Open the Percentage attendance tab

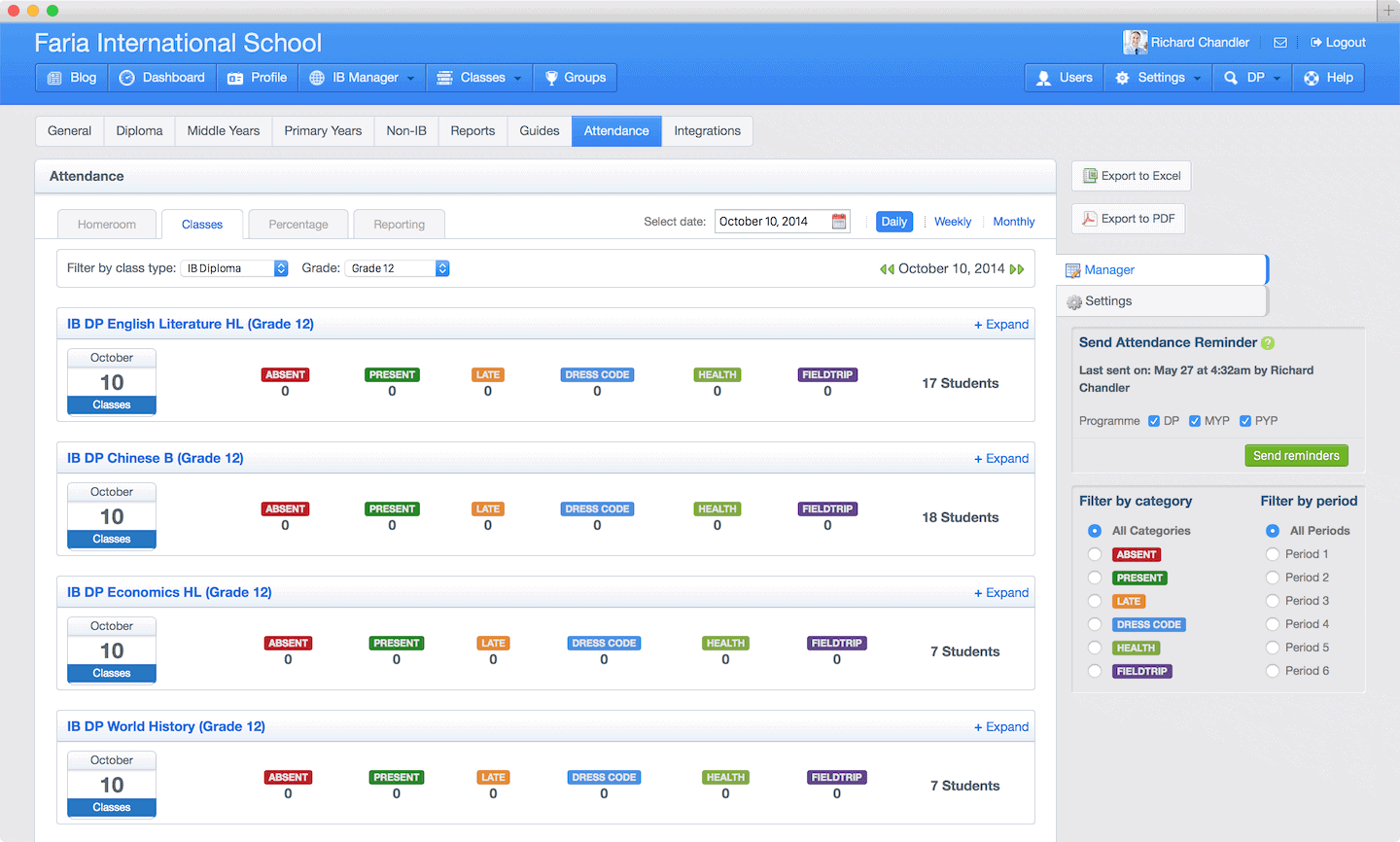[x=298, y=225]
